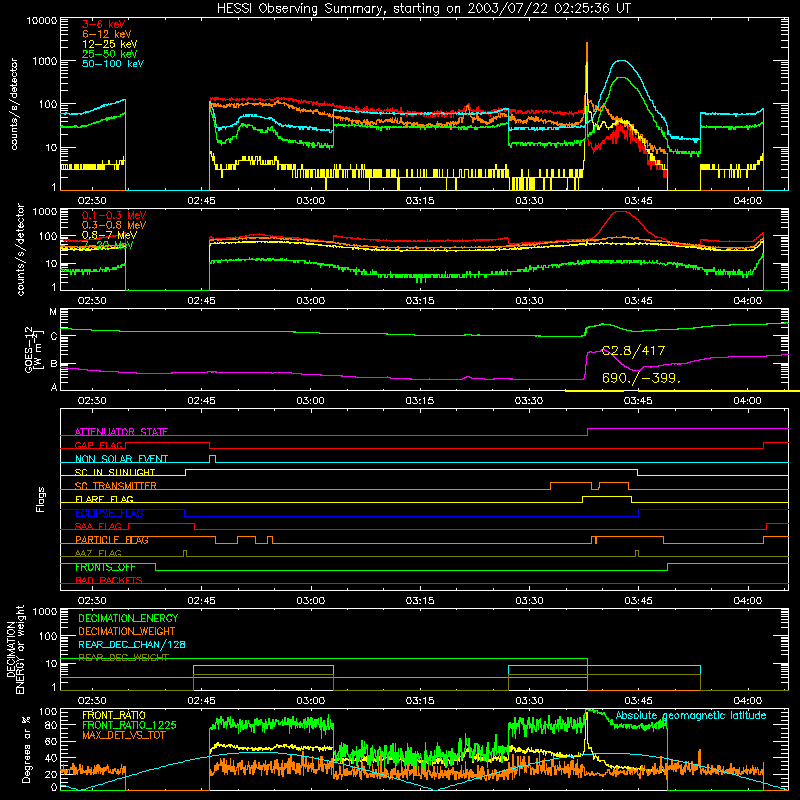Click the 10000 y-axis value in top panel
The width and height of the screenshot is (800, 800).
coord(42,20)
